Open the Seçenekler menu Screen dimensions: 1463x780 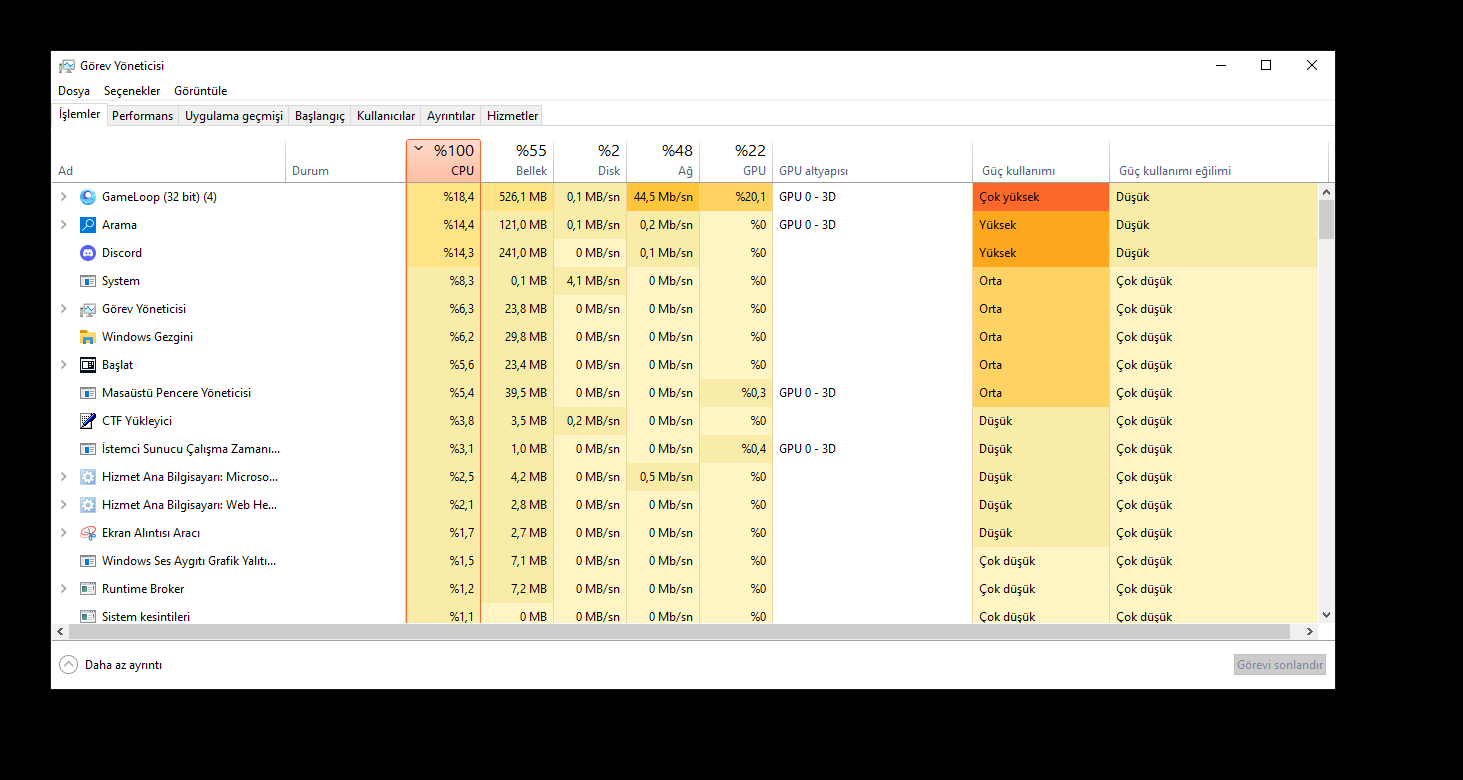[132, 91]
